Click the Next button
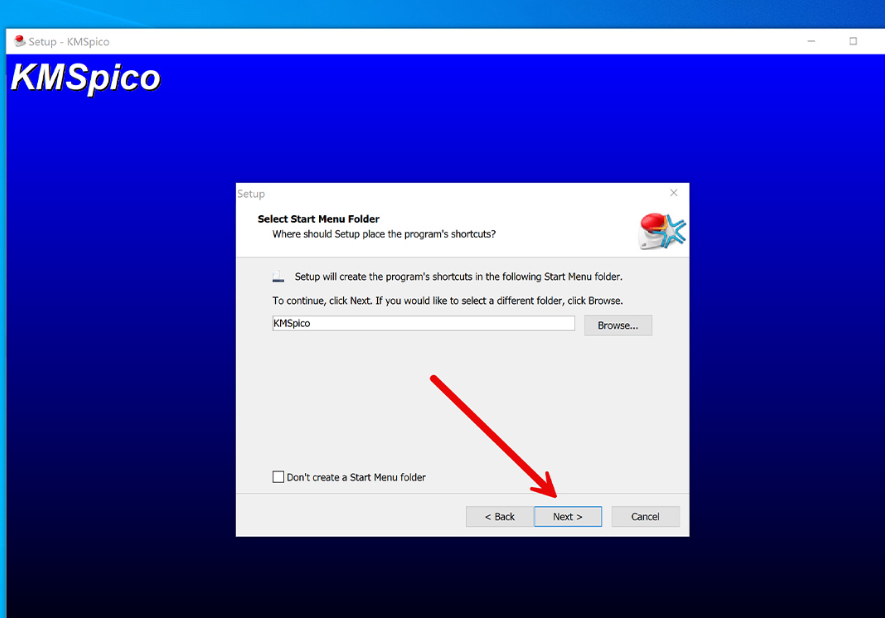This screenshot has height=618, width=885. [567, 516]
